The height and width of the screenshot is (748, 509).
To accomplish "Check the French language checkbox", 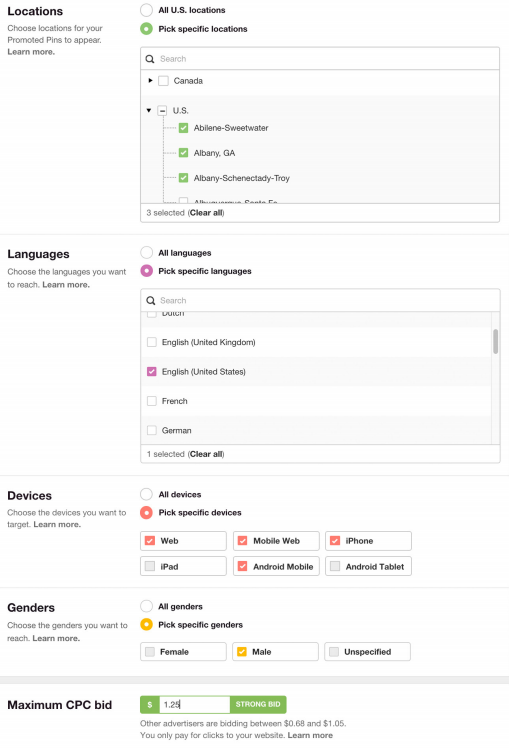I will pos(152,401).
